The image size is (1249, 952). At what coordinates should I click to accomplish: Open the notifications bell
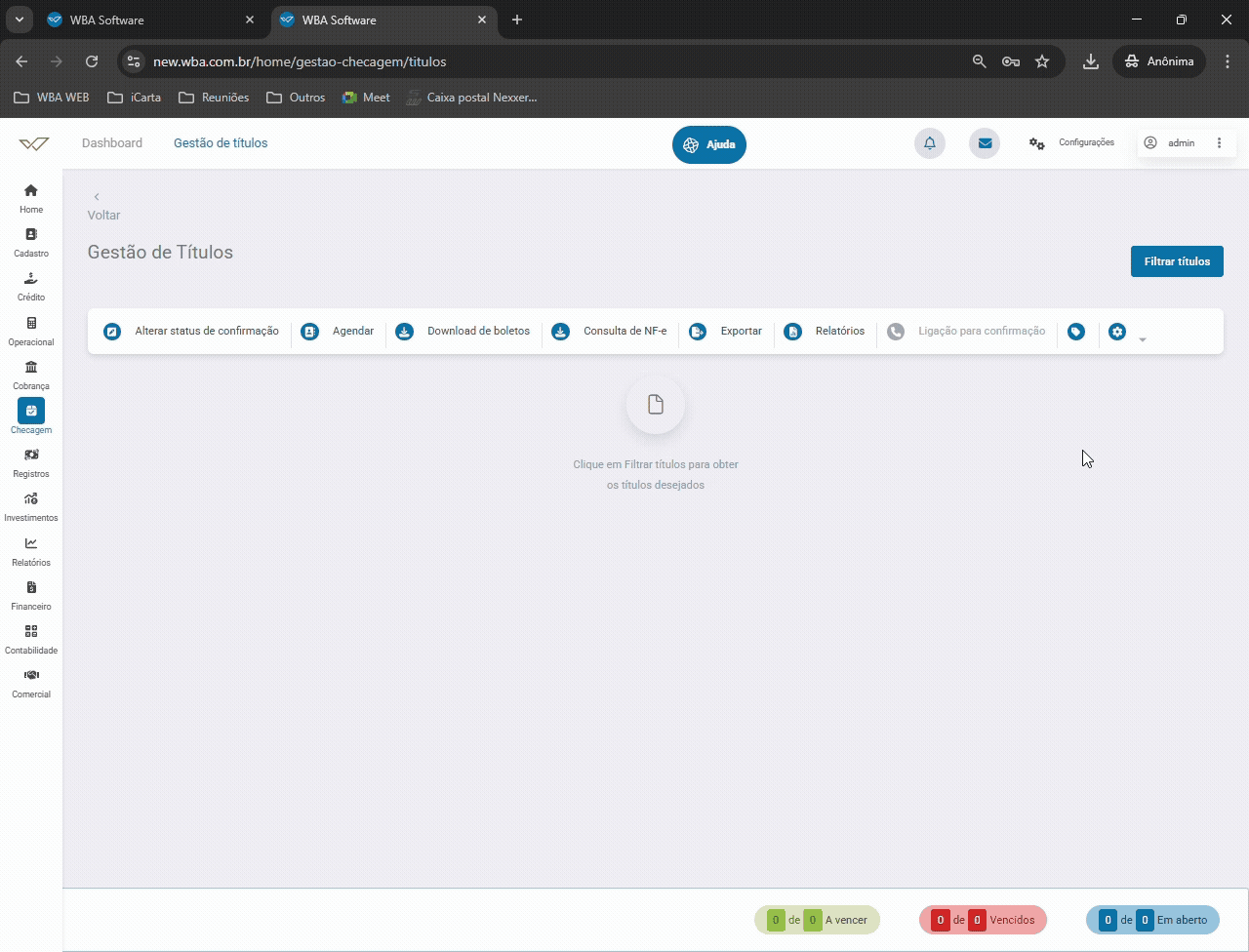[930, 143]
